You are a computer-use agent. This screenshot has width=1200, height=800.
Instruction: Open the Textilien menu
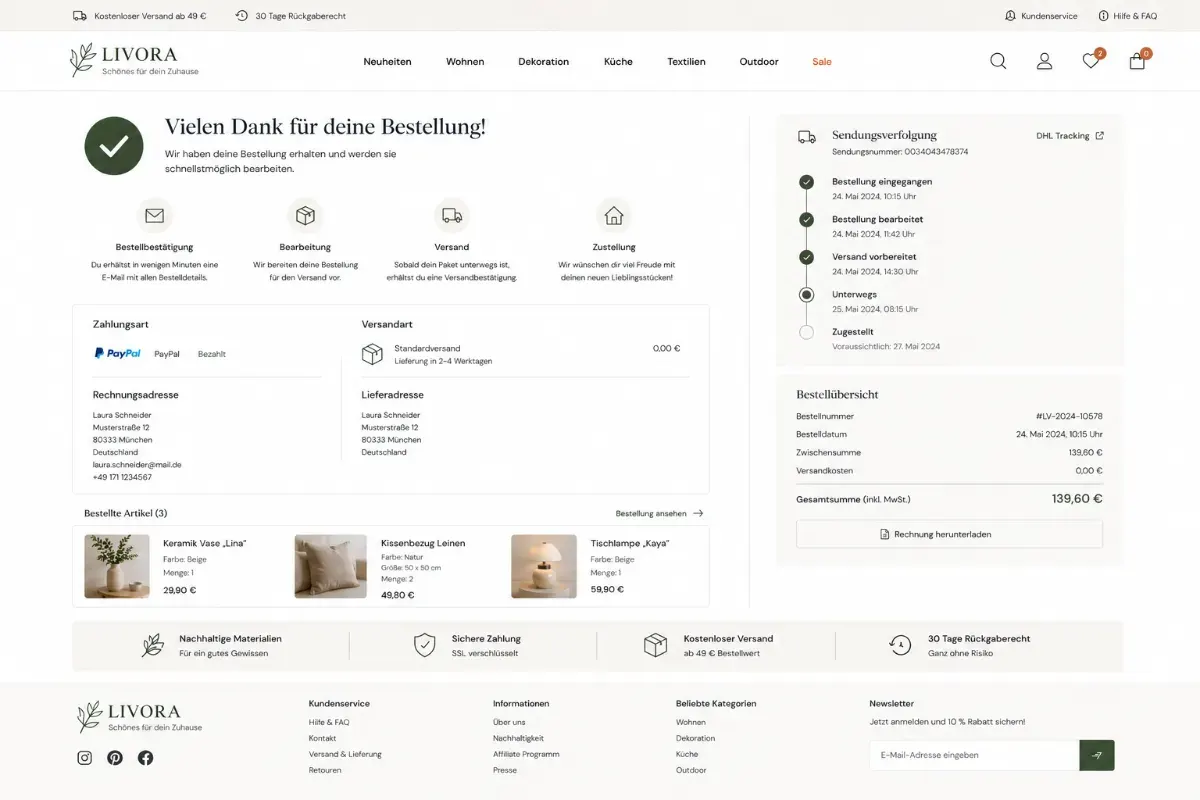[x=686, y=62]
